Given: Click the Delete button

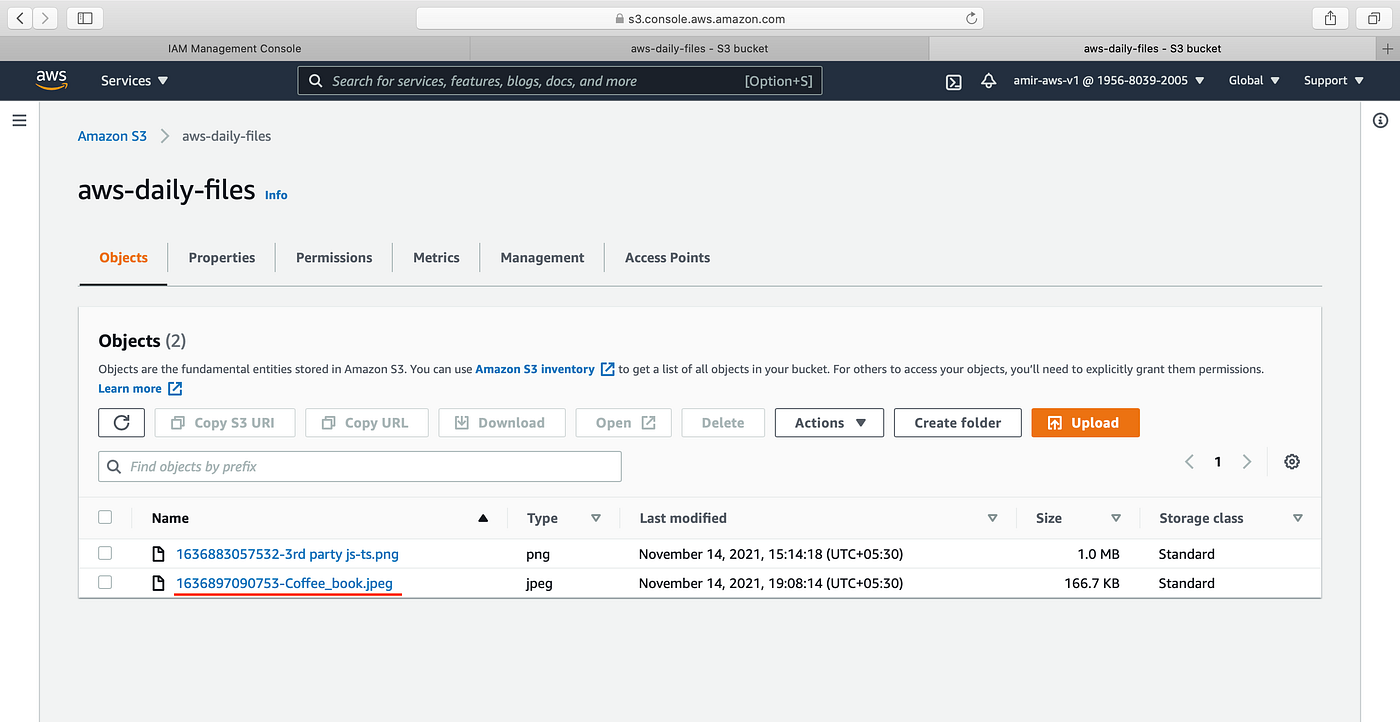Looking at the screenshot, I should pos(723,423).
